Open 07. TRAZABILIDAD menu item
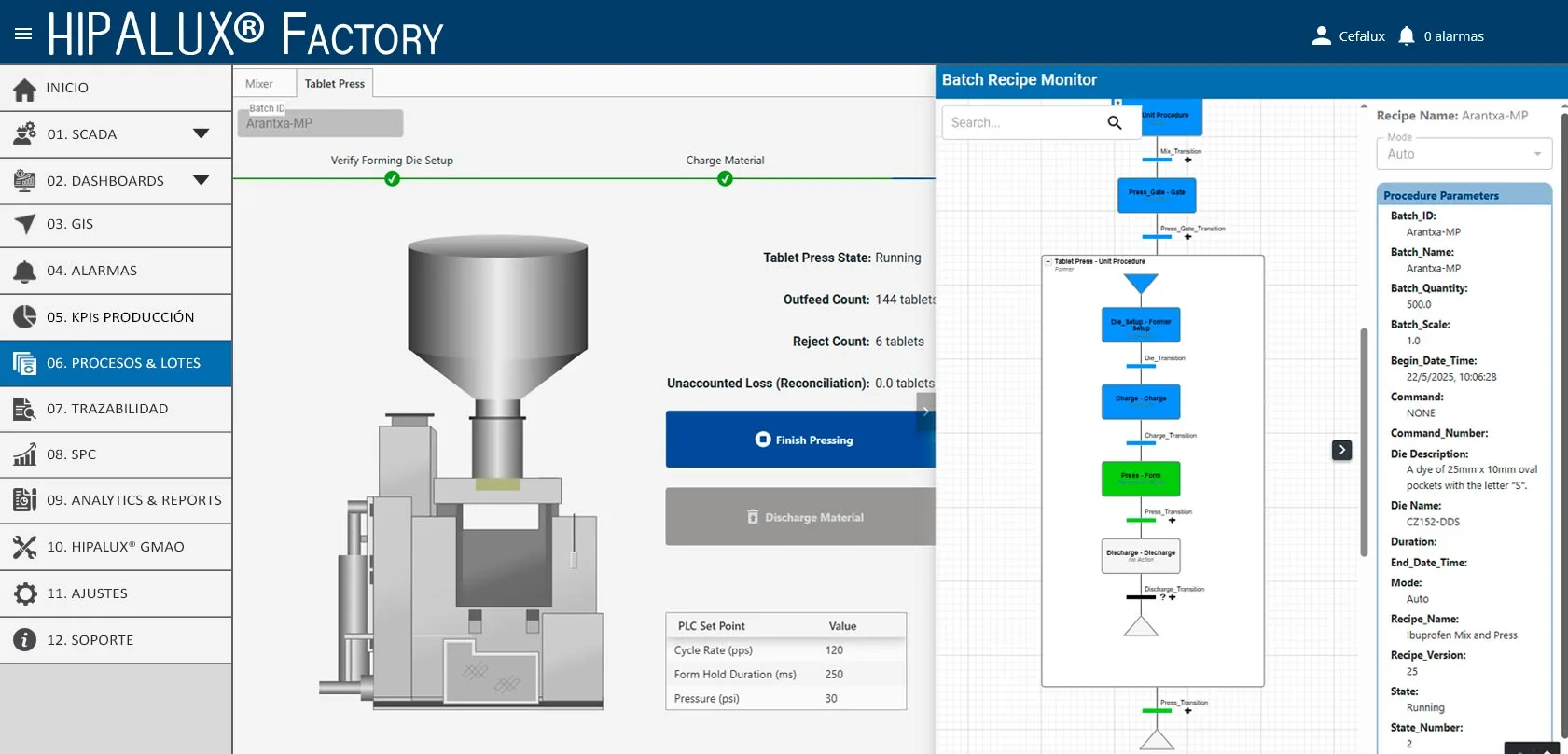Screen dimensions: 1568x754 tap(116, 409)
